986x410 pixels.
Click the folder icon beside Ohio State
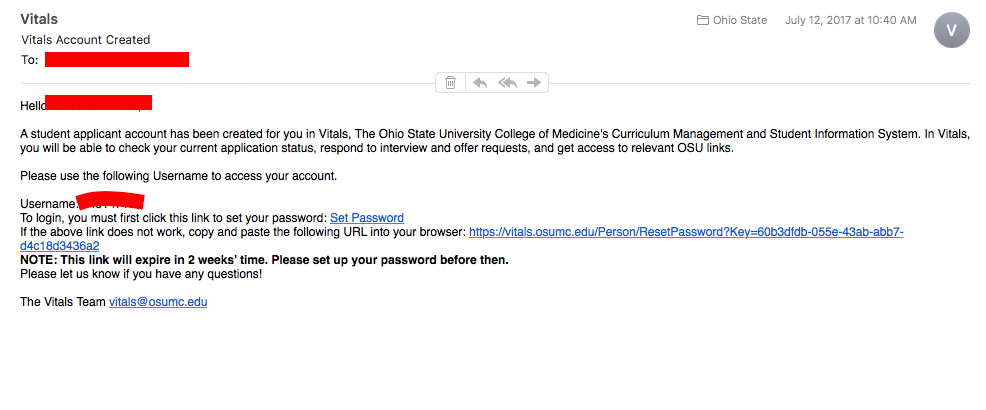pyautogui.click(x=702, y=20)
